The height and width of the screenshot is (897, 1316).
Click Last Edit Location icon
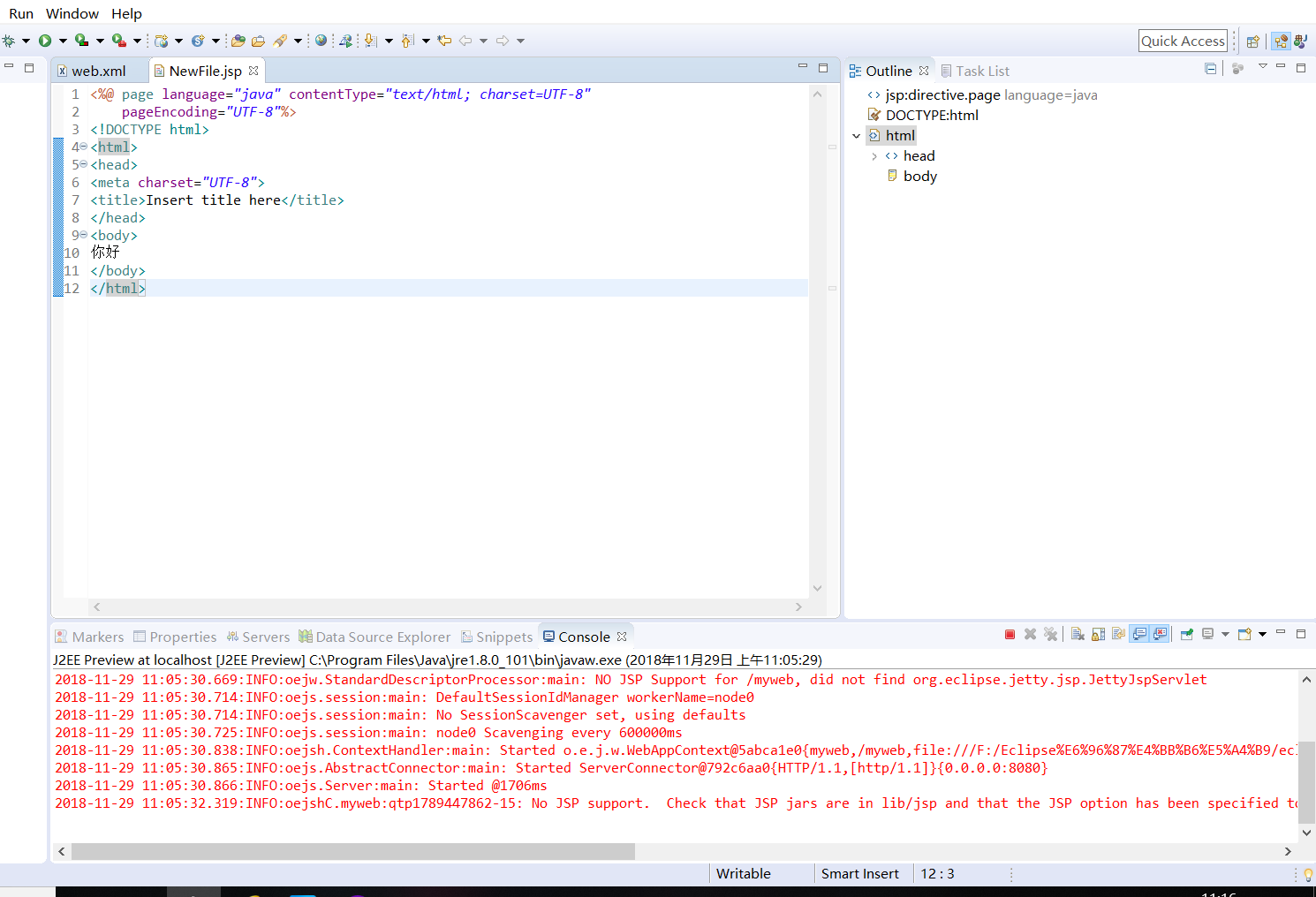click(x=444, y=41)
